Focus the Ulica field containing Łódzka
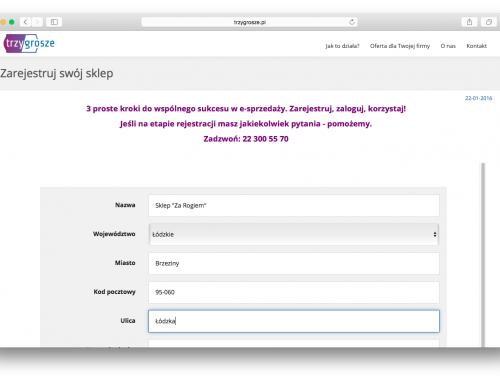 tap(294, 321)
